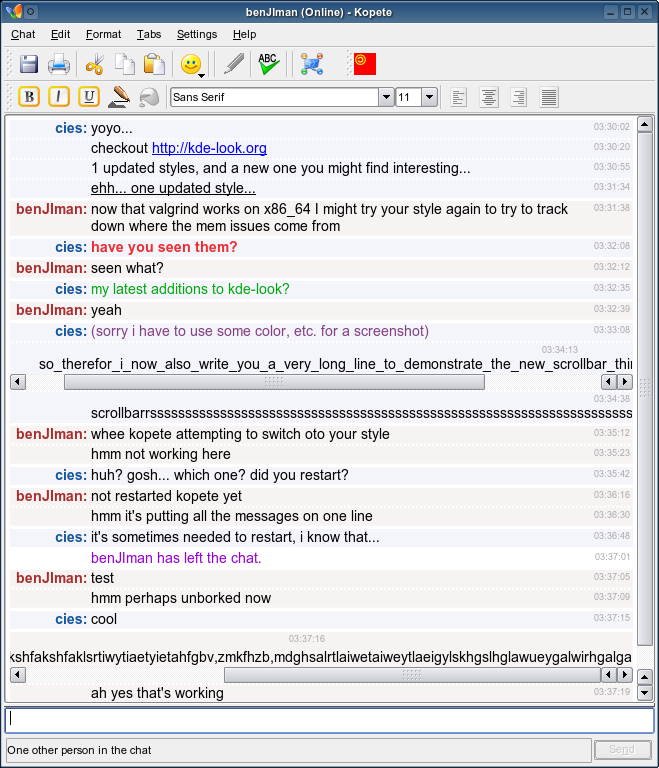Click the 'ah yes that's working' message
The height and width of the screenshot is (768, 659).
click(x=157, y=693)
